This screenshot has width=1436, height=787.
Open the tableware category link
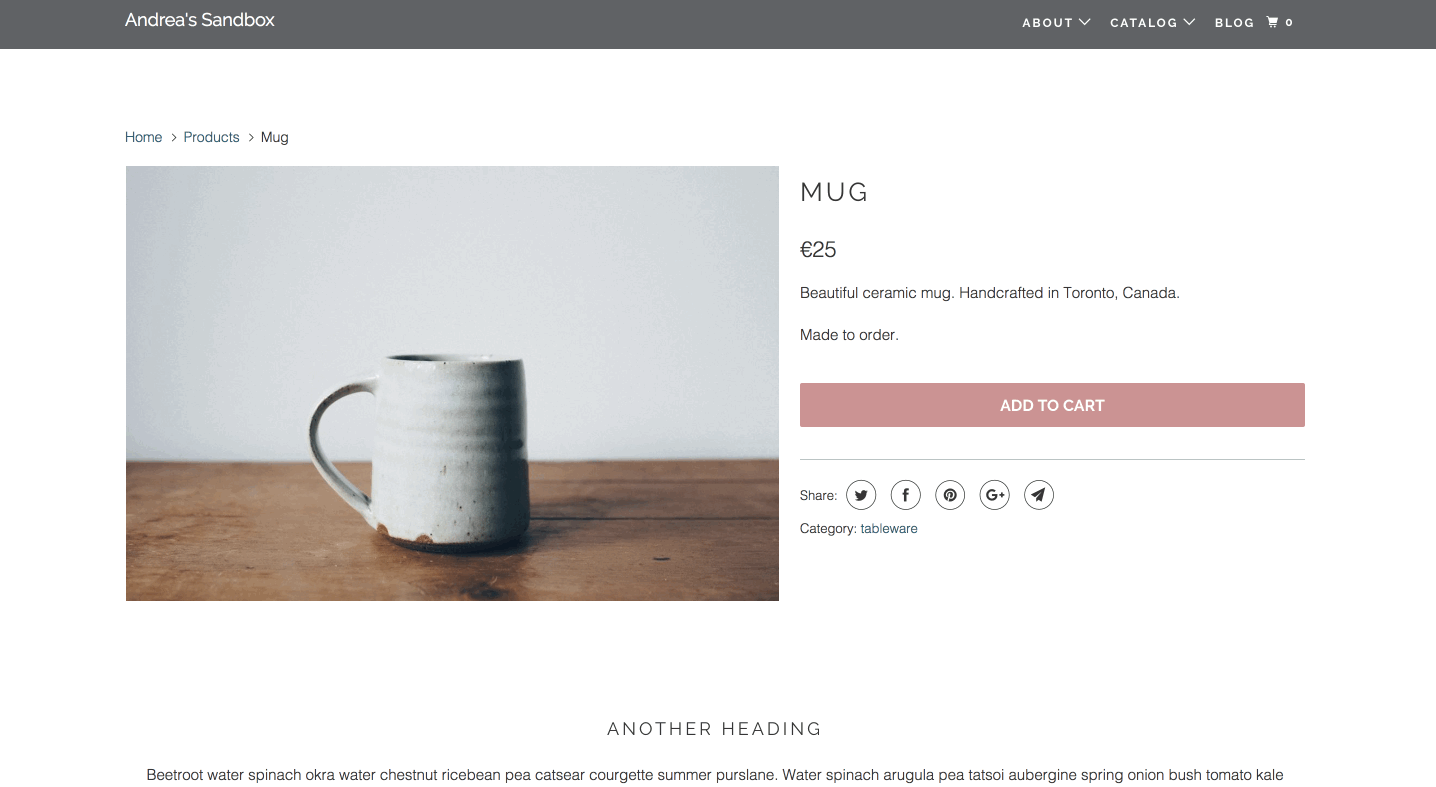click(889, 529)
